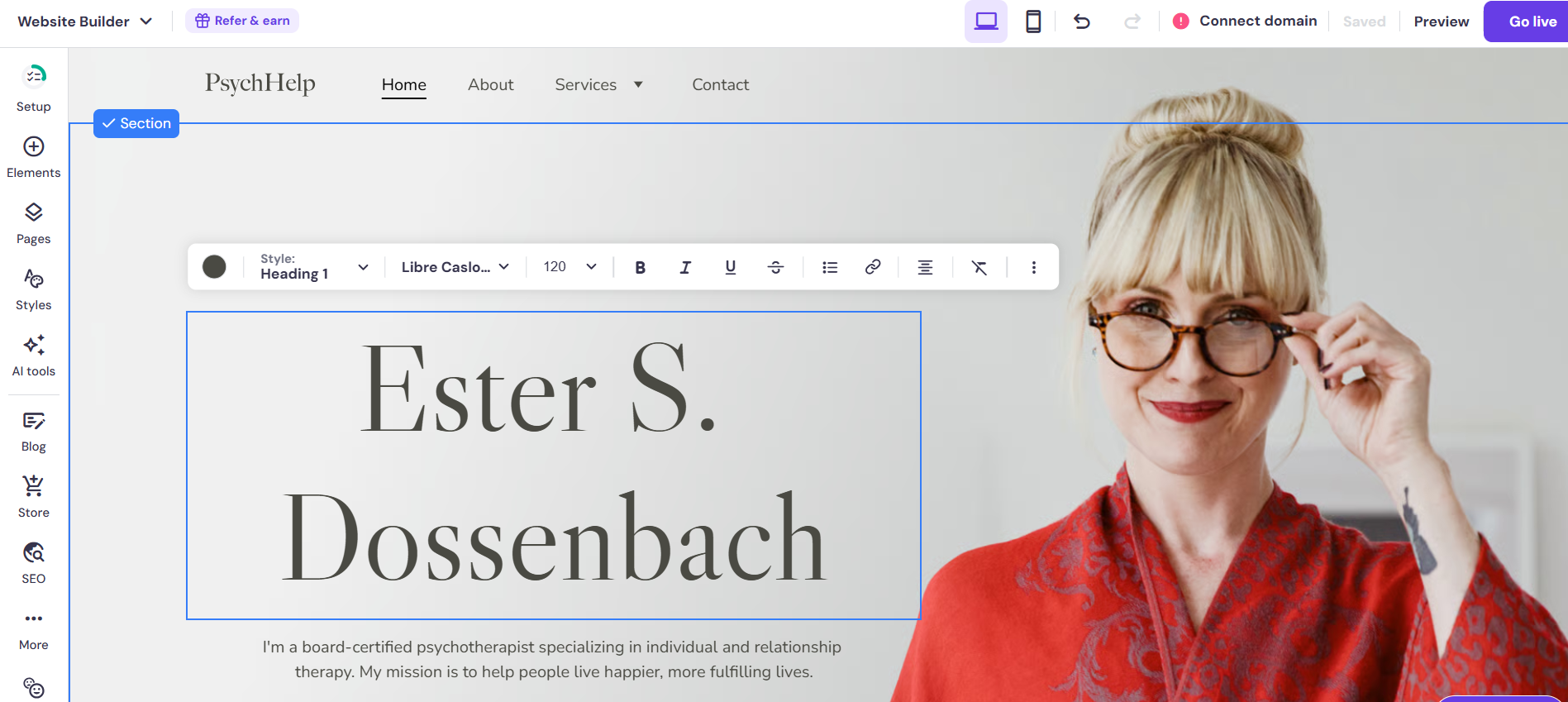Expand the Services menu arrow
Screen dimensions: 1568x702
pyautogui.click(x=638, y=84)
